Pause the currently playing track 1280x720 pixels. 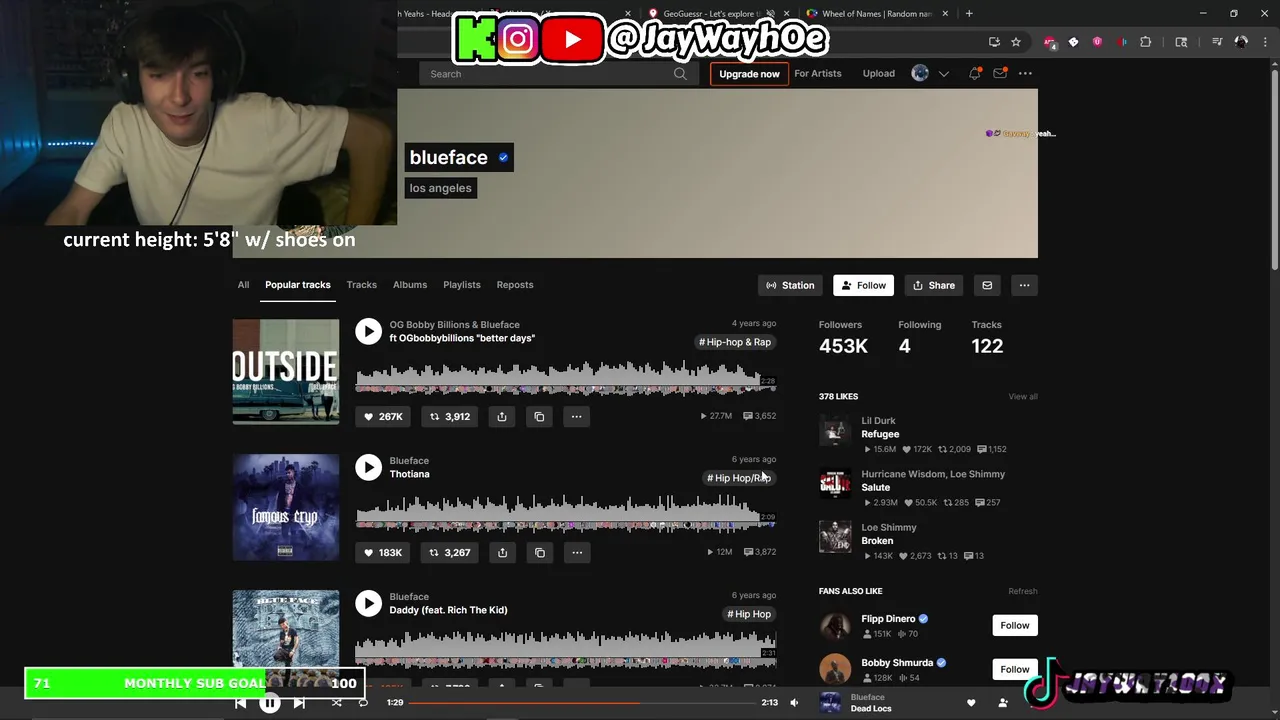click(x=270, y=703)
